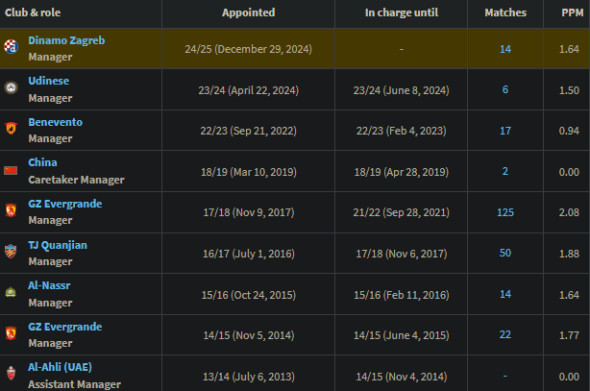This screenshot has height=391, width=590.
Task: Select the 24/25 (December 29, 2024) appointed date
Action: (x=248, y=49)
